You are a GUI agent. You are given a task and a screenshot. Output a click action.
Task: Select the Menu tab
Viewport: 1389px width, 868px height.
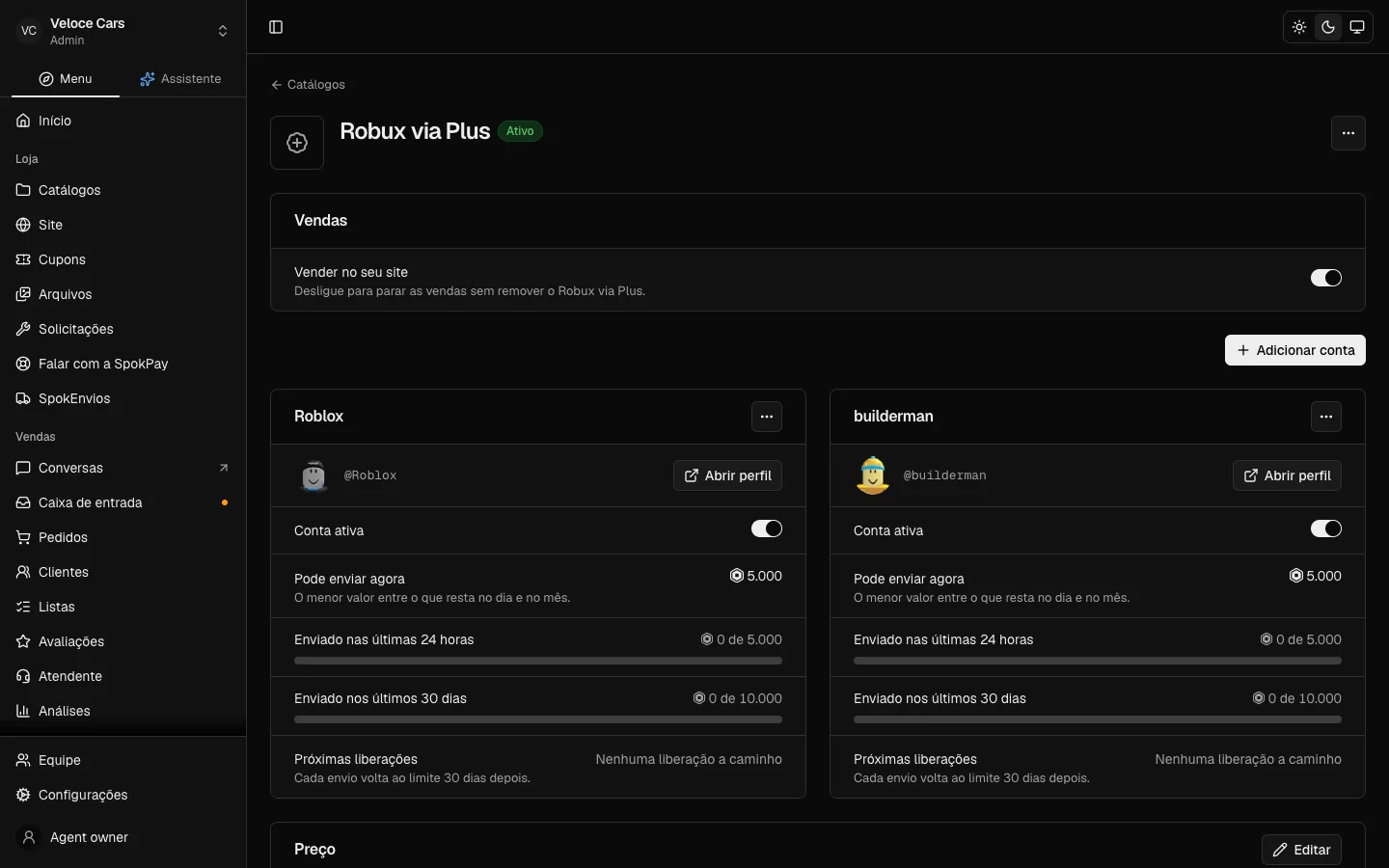[66, 79]
